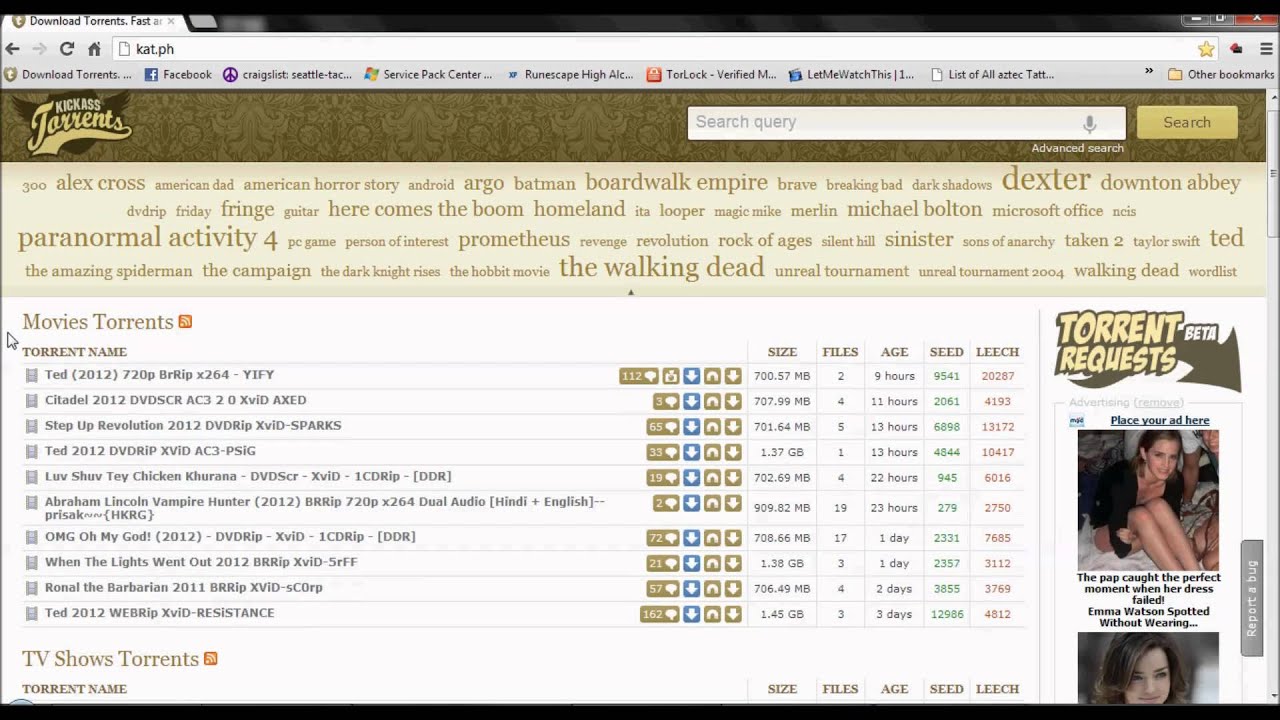The width and height of the screenshot is (1280, 720).
Task: Click the boardwalk empire tag
Action: coord(676,182)
